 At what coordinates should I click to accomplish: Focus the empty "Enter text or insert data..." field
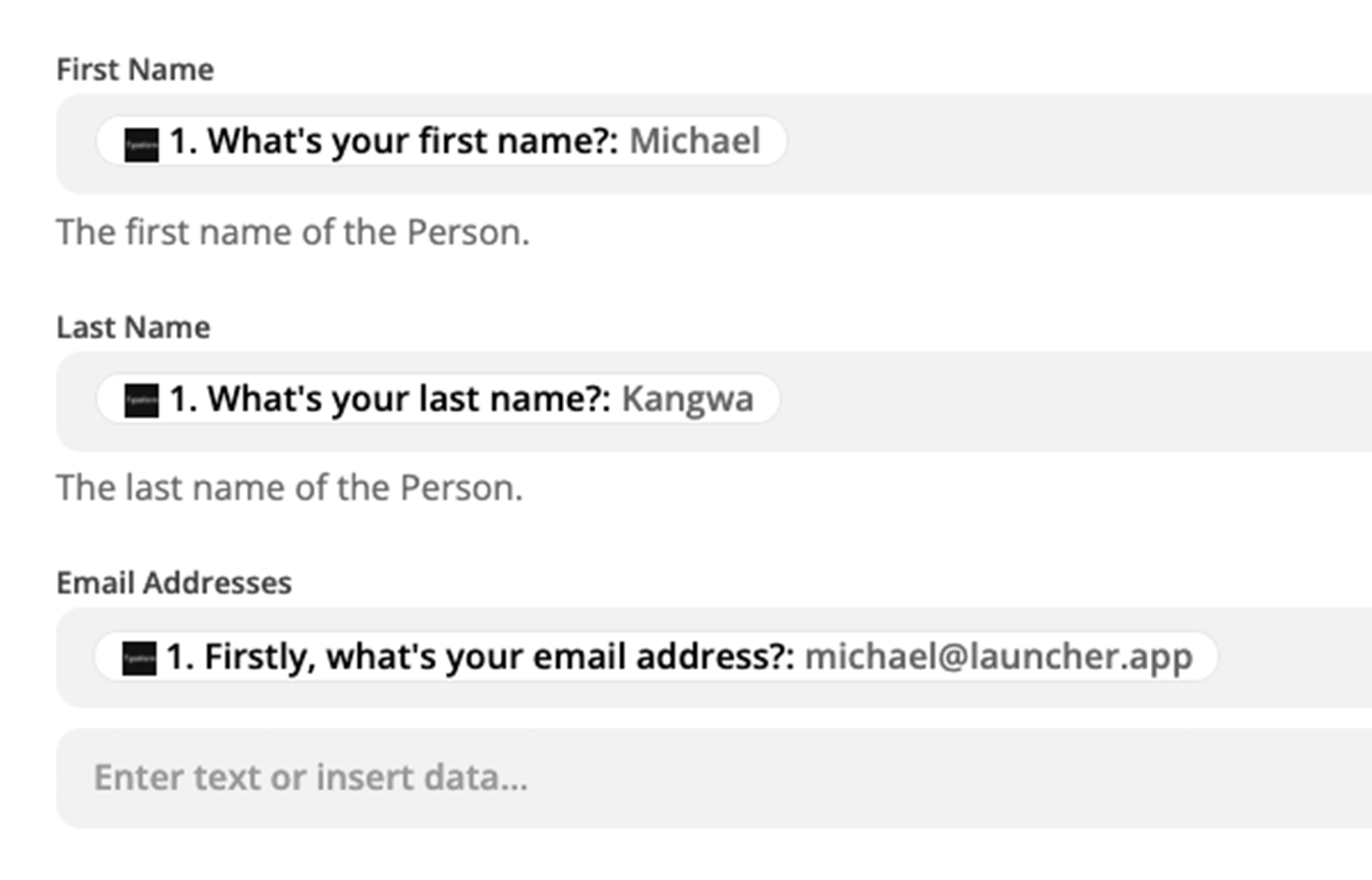tap(714, 778)
